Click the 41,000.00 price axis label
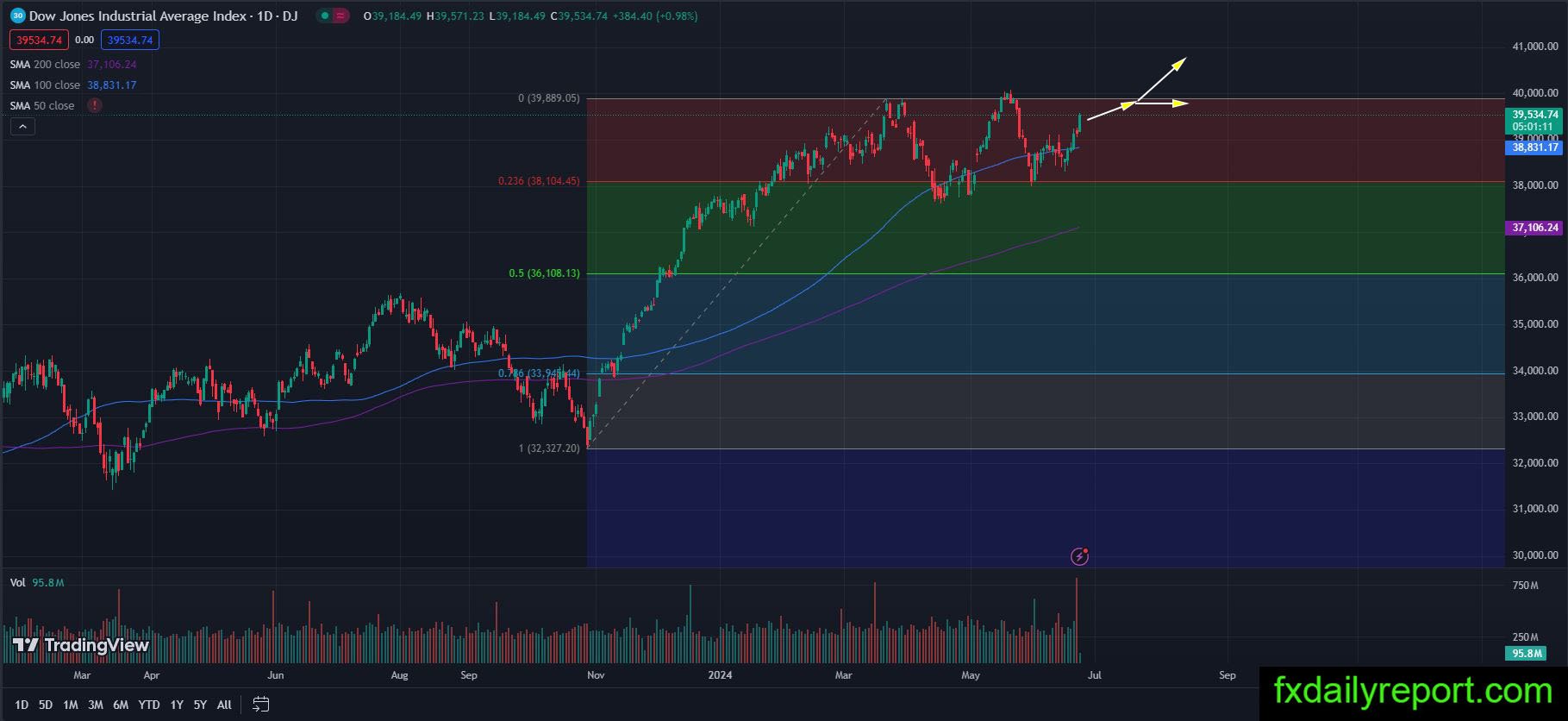1568x721 pixels. 1535,47
